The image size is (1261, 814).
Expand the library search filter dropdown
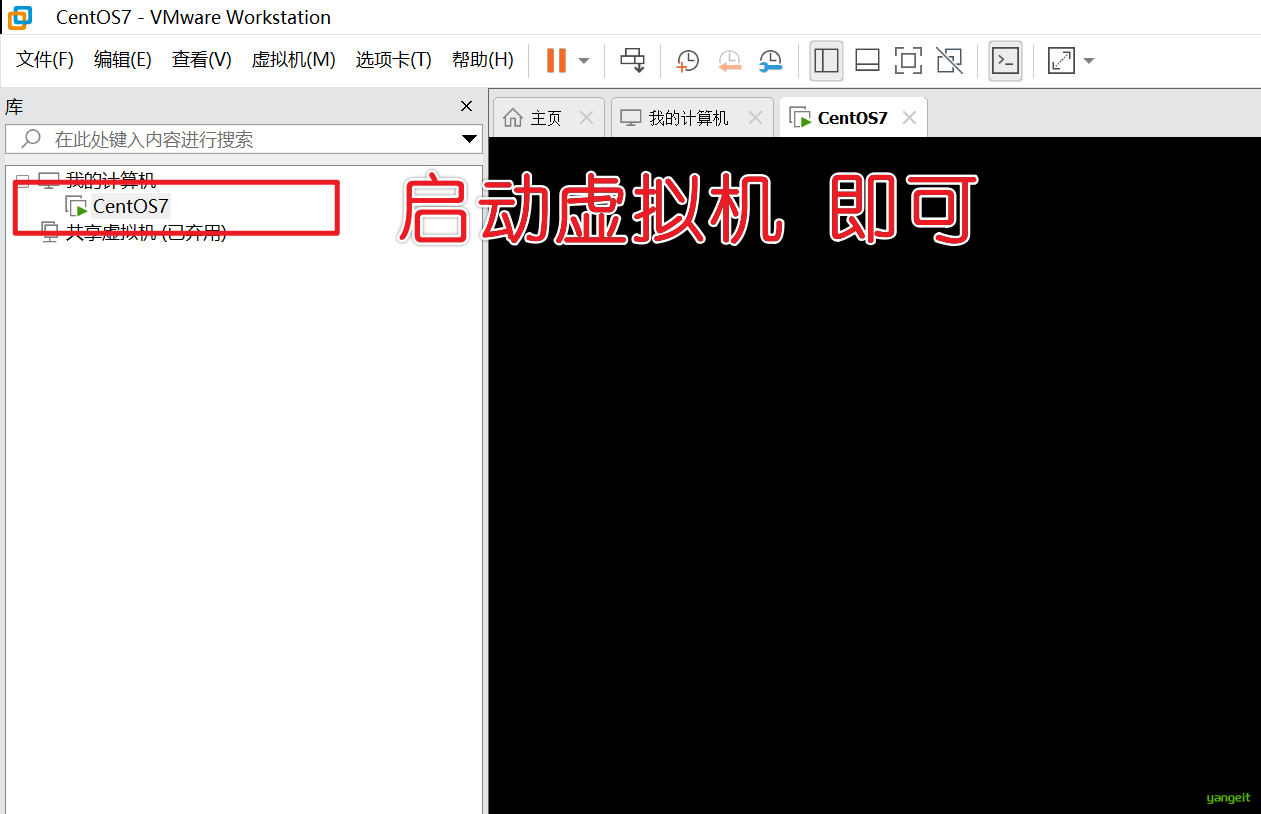click(x=468, y=139)
